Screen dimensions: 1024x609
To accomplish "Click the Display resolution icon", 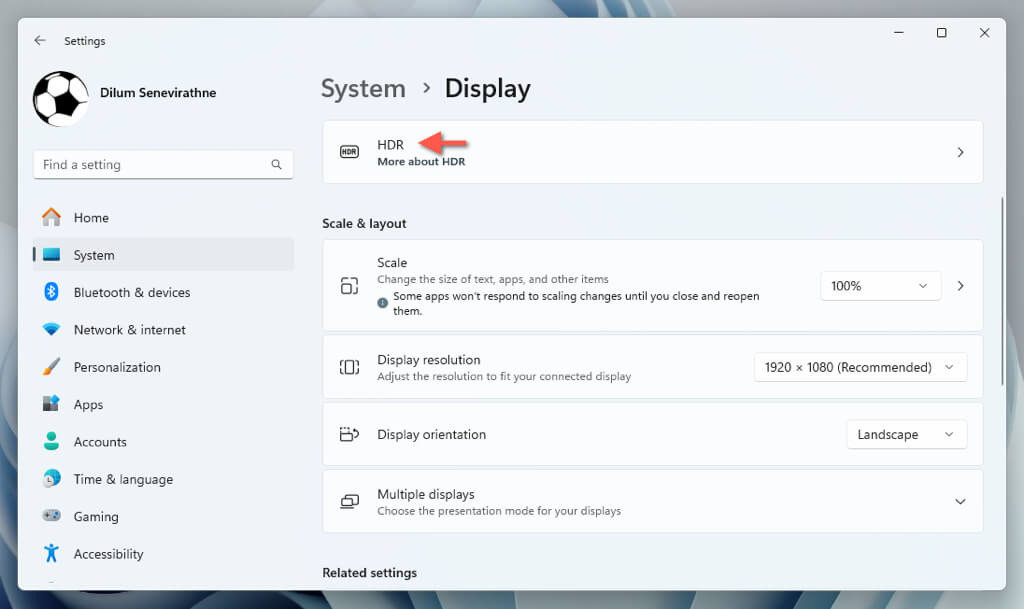I will pyautogui.click(x=349, y=367).
